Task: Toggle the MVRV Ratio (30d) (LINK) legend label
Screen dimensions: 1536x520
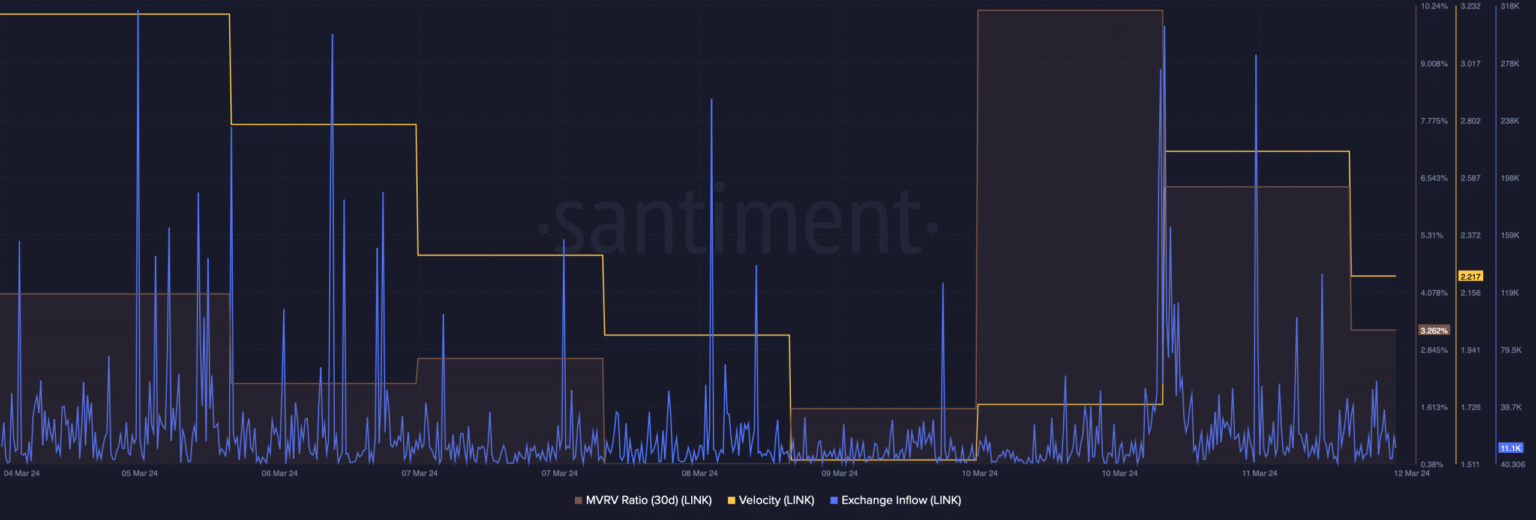Action: (x=648, y=500)
